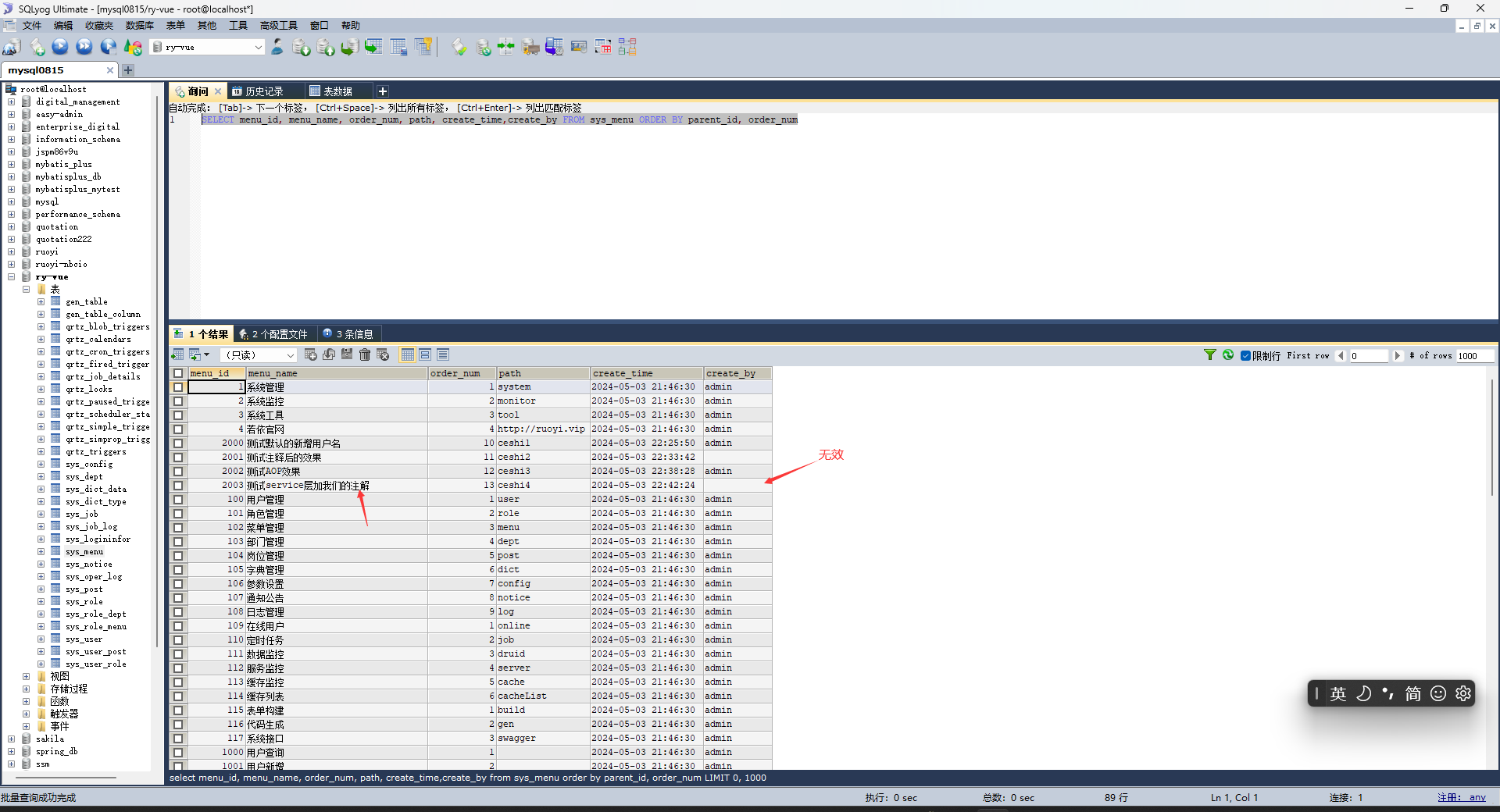Screen dimensions: 1500x812
Task: Click the green refresh icon next to filter
Action: [1228, 355]
